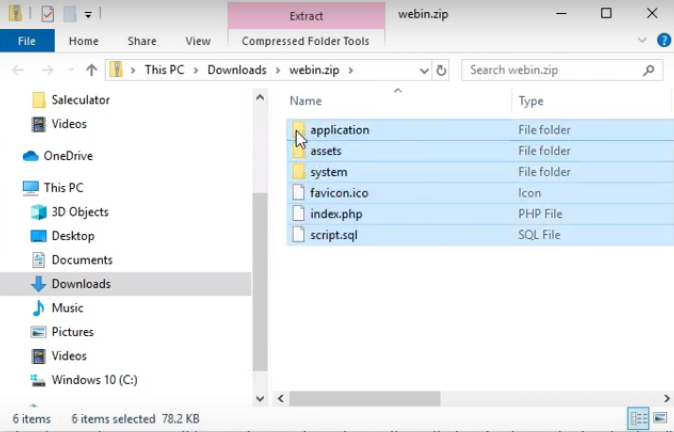Refresh the folder view
The height and width of the screenshot is (432, 674).
coord(441,70)
